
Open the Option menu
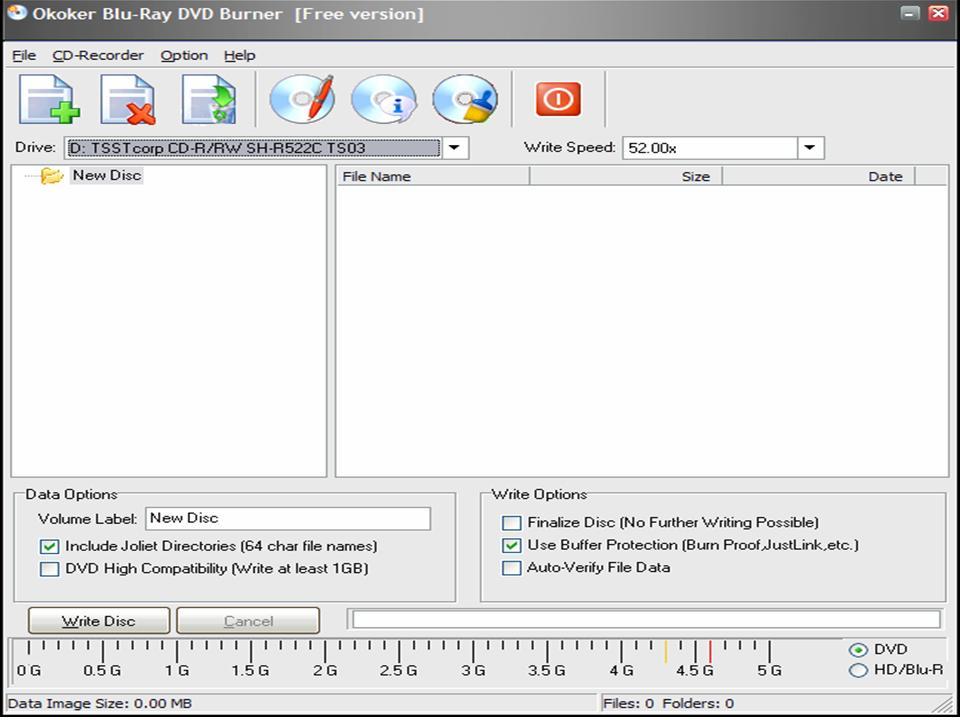pyautogui.click(x=183, y=55)
